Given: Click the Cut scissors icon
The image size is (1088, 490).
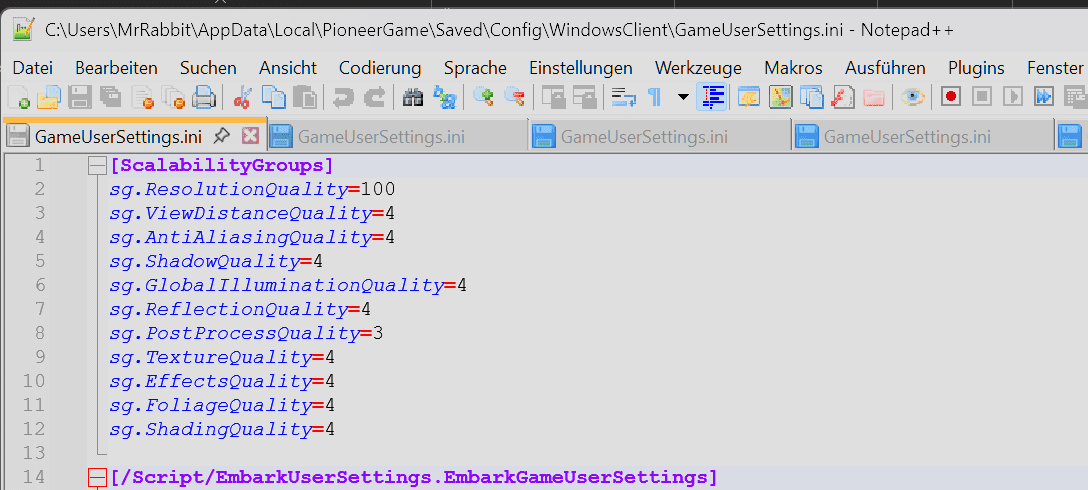Looking at the screenshot, I should coord(242,97).
